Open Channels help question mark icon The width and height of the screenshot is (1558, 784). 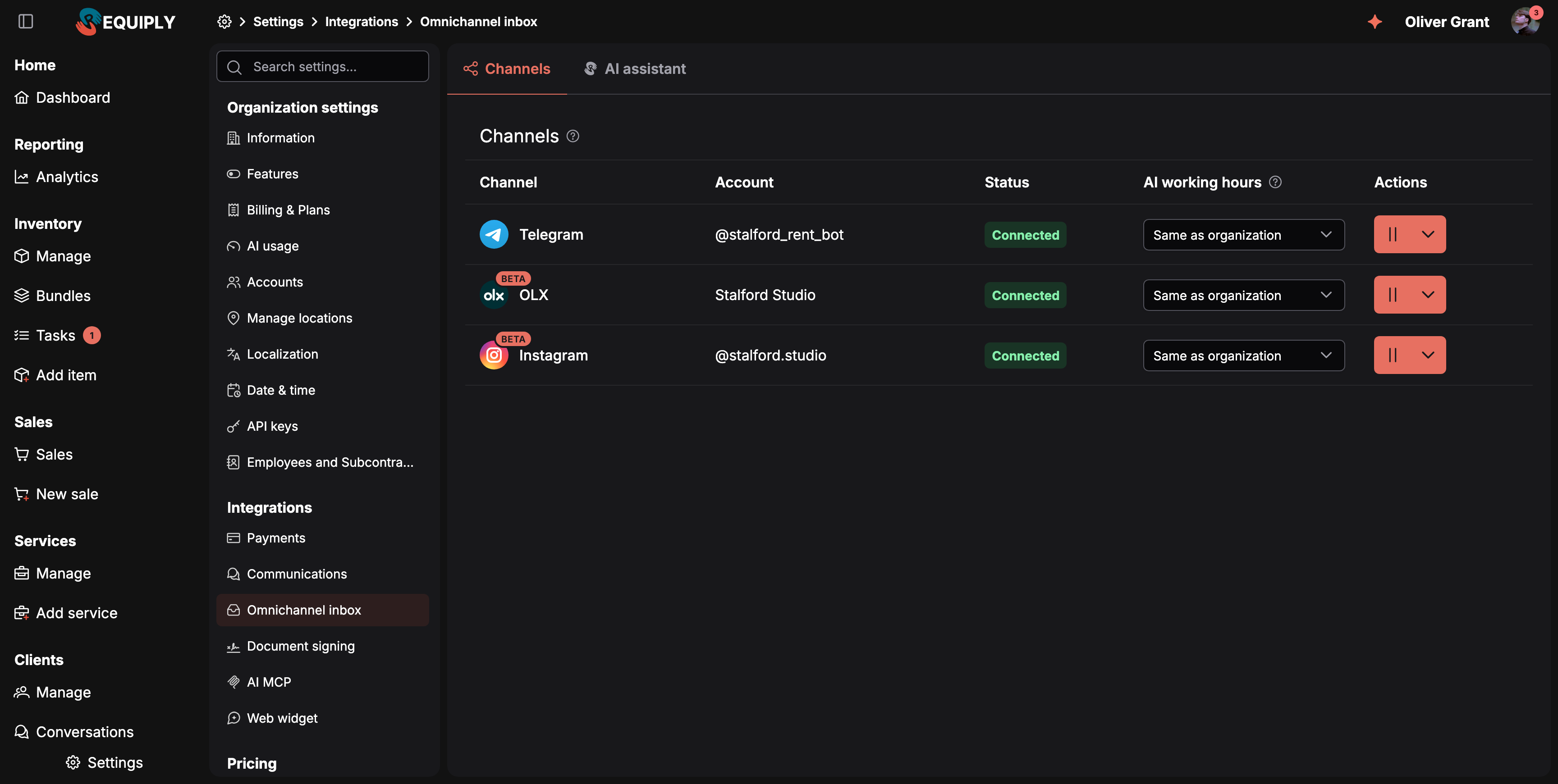click(573, 136)
